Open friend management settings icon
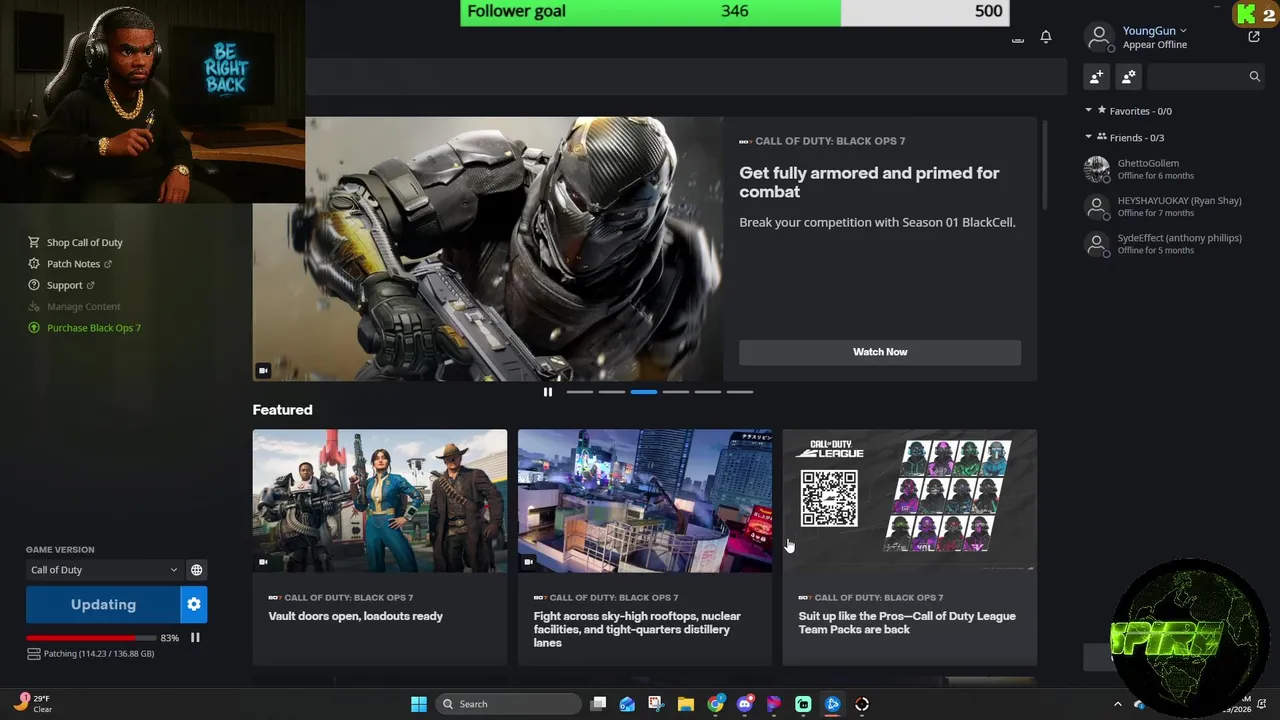 pyautogui.click(x=1129, y=76)
